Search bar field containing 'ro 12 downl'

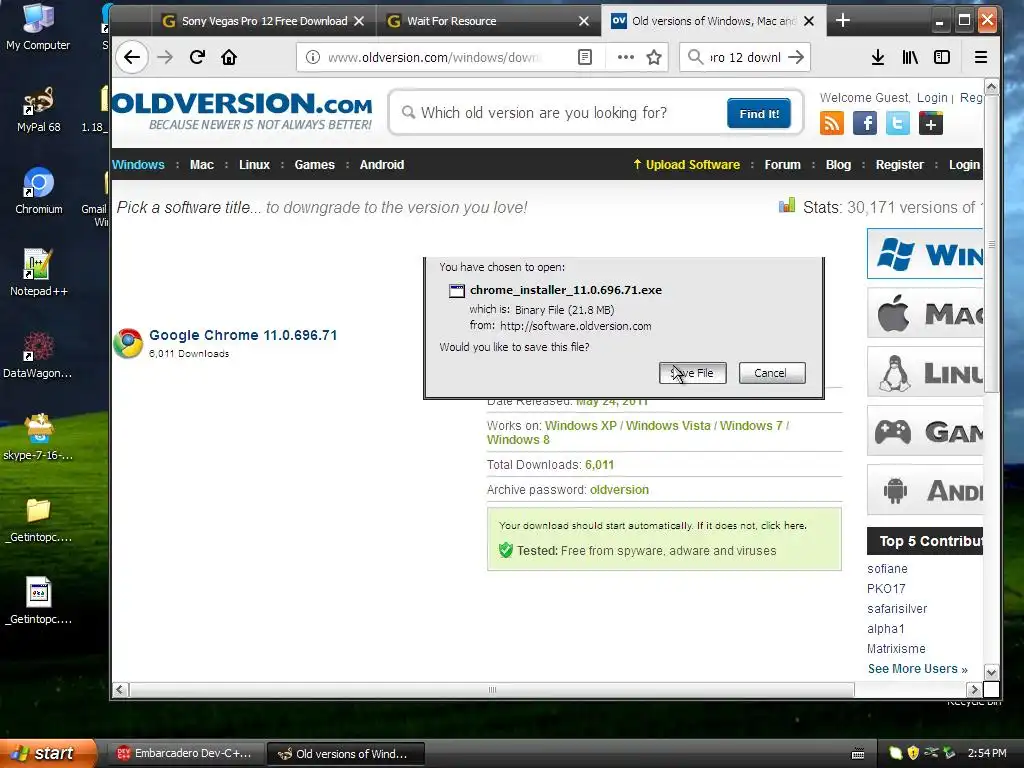[x=744, y=57]
